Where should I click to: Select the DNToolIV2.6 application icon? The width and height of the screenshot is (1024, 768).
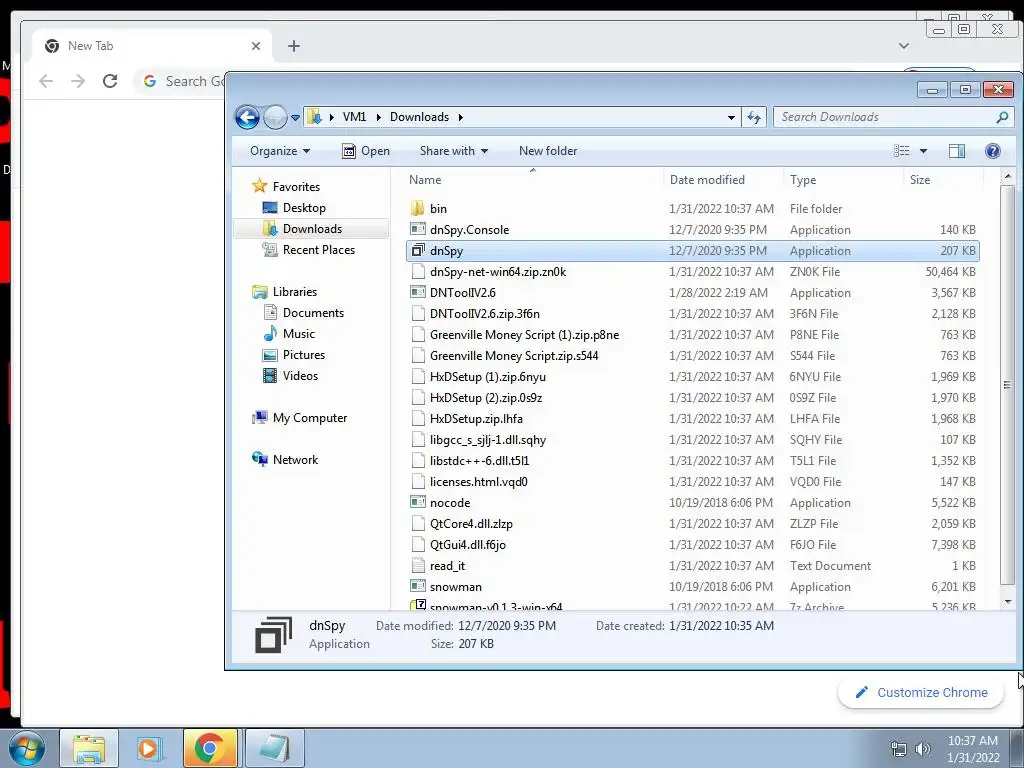click(418, 293)
